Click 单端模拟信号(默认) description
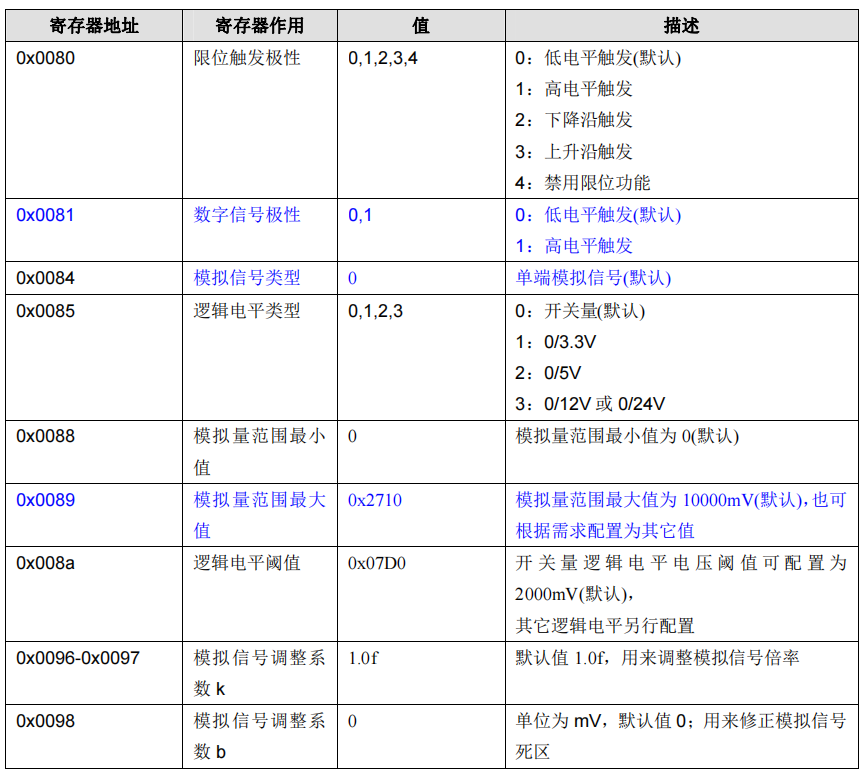The height and width of the screenshot is (773, 865). point(593,278)
